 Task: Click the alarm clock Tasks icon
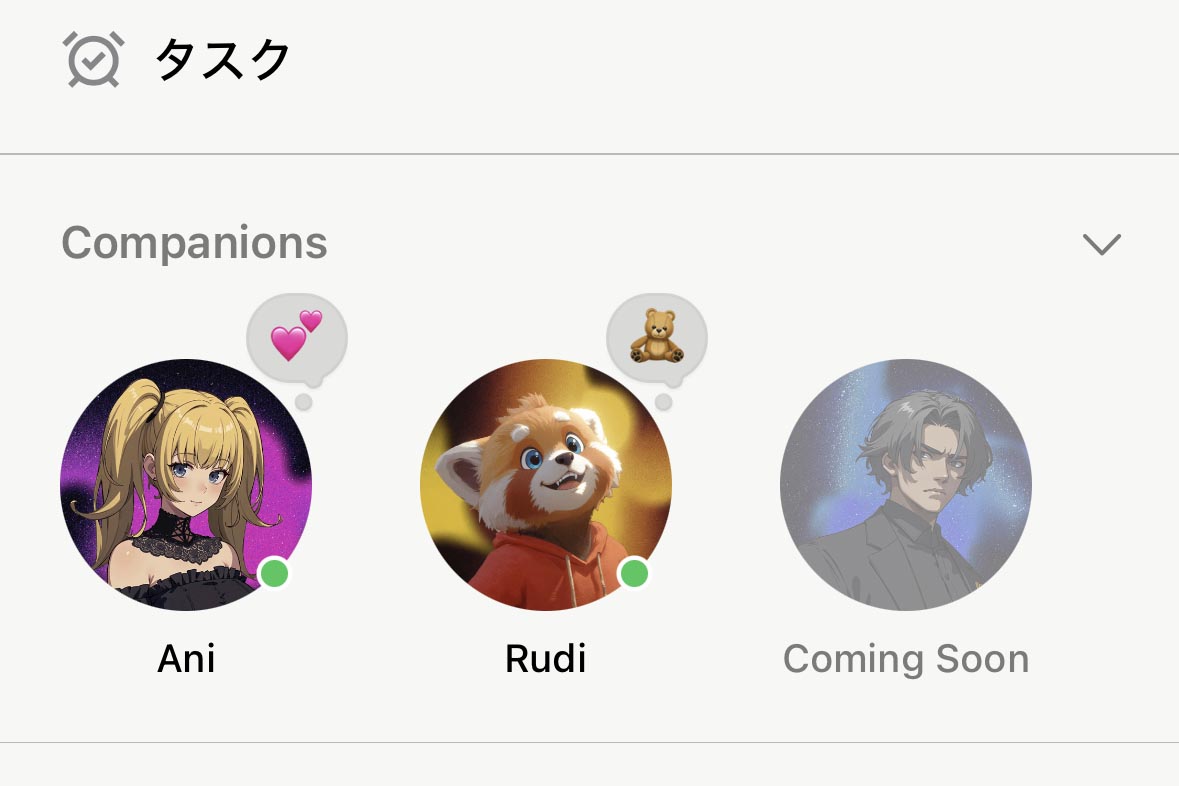pos(93,59)
